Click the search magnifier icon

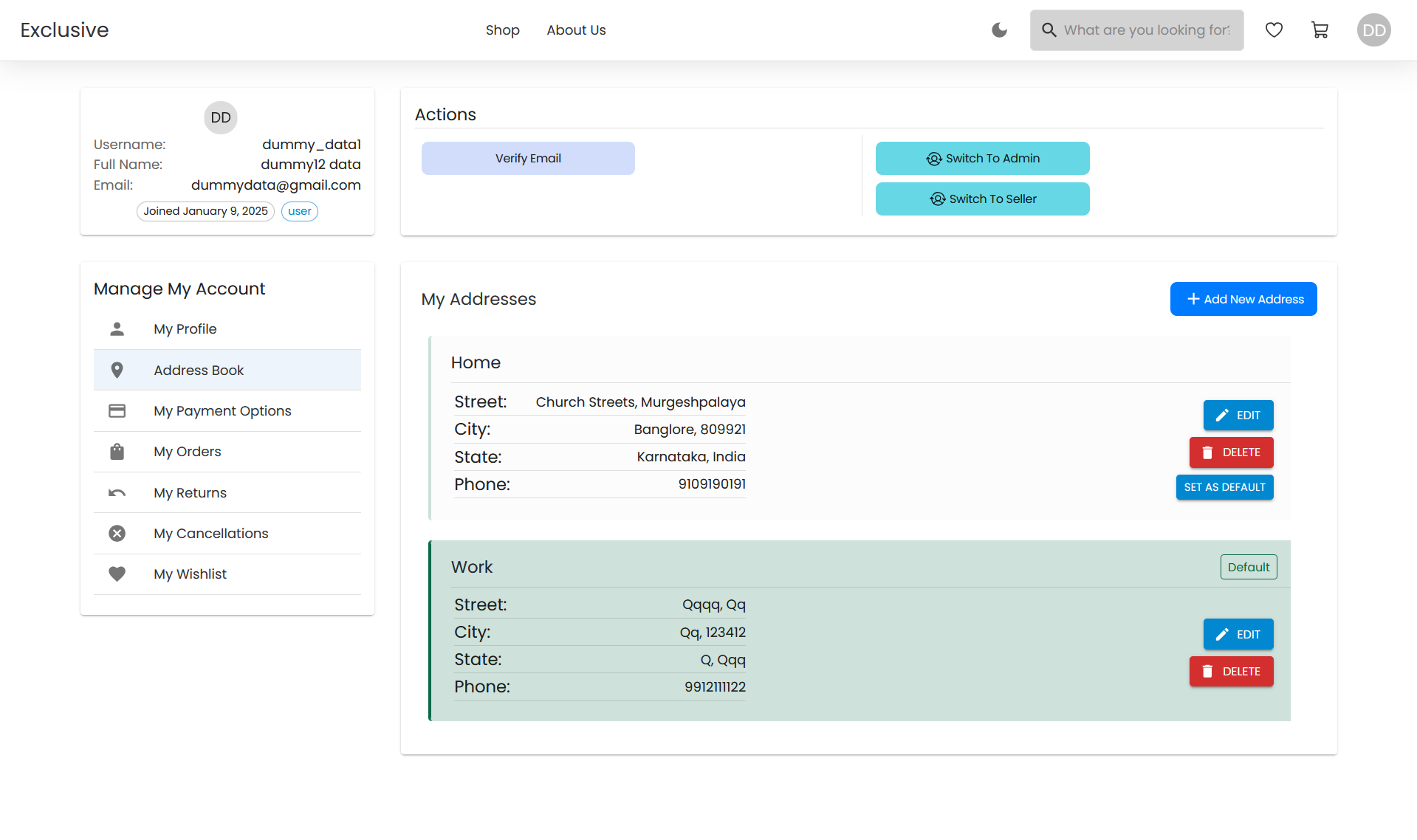(1049, 30)
